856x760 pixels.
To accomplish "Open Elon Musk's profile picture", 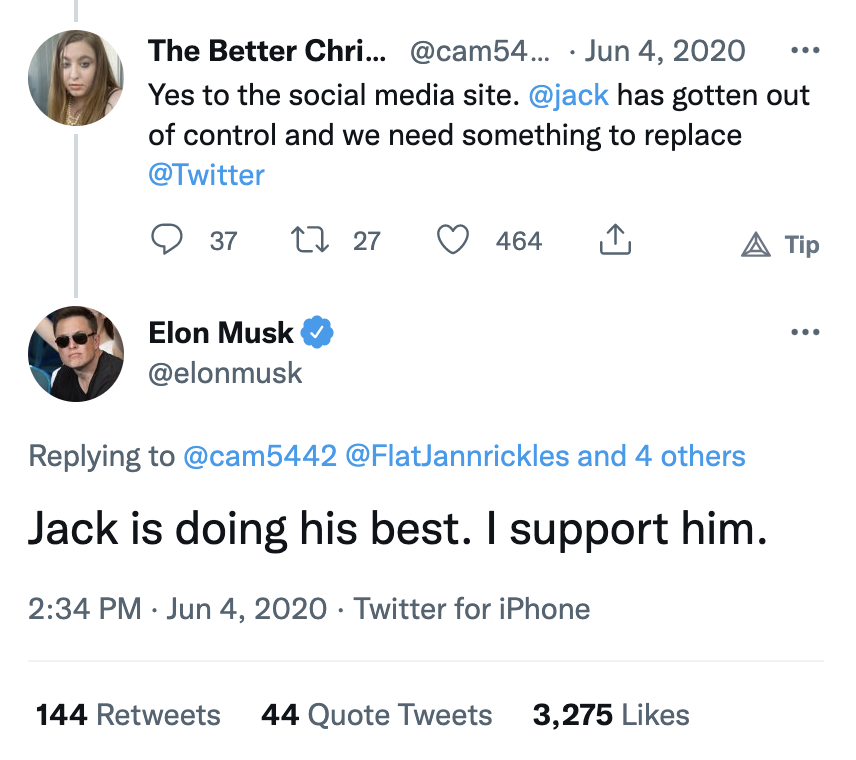I will 75,354.
